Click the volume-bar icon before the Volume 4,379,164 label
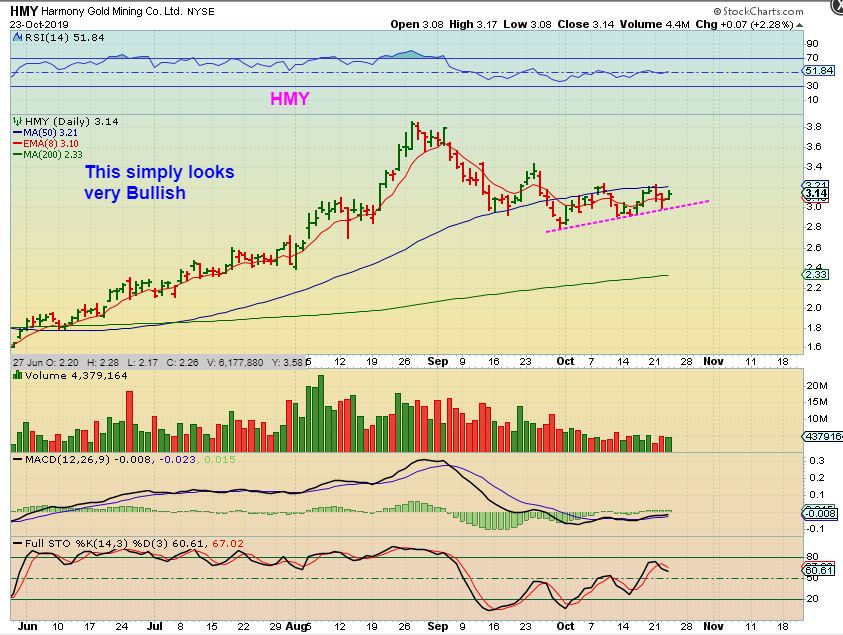Image resolution: width=843 pixels, height=635 pixels. click(18, 375)
